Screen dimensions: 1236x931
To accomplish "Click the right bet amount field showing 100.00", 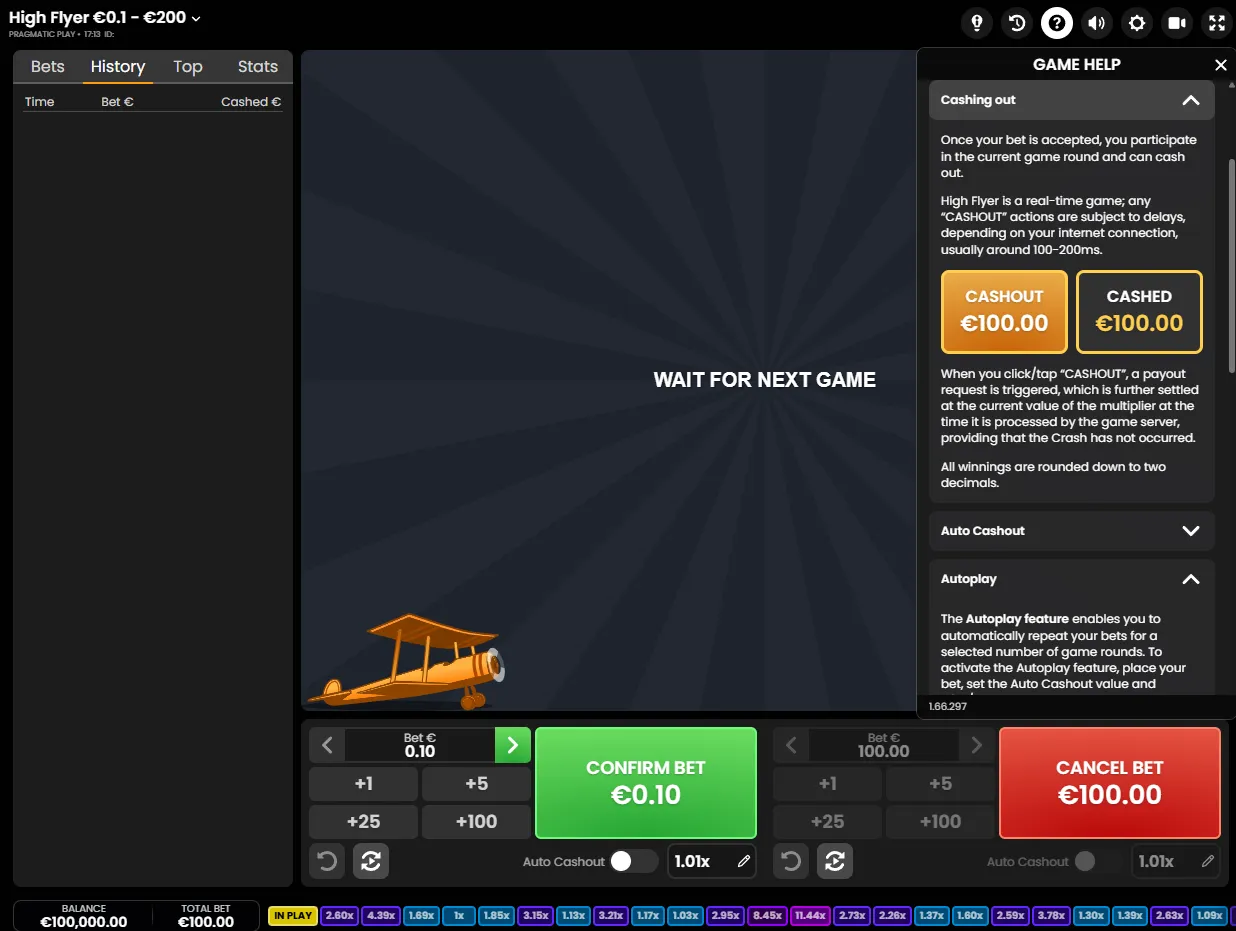I will 884,745.
